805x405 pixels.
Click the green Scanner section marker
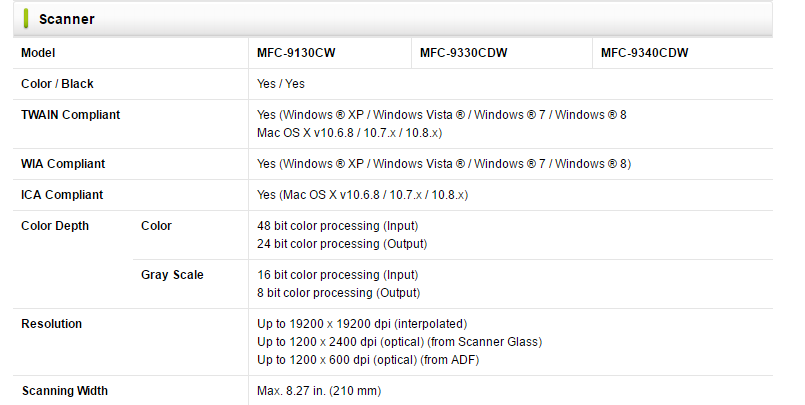(x=26, y=19)
